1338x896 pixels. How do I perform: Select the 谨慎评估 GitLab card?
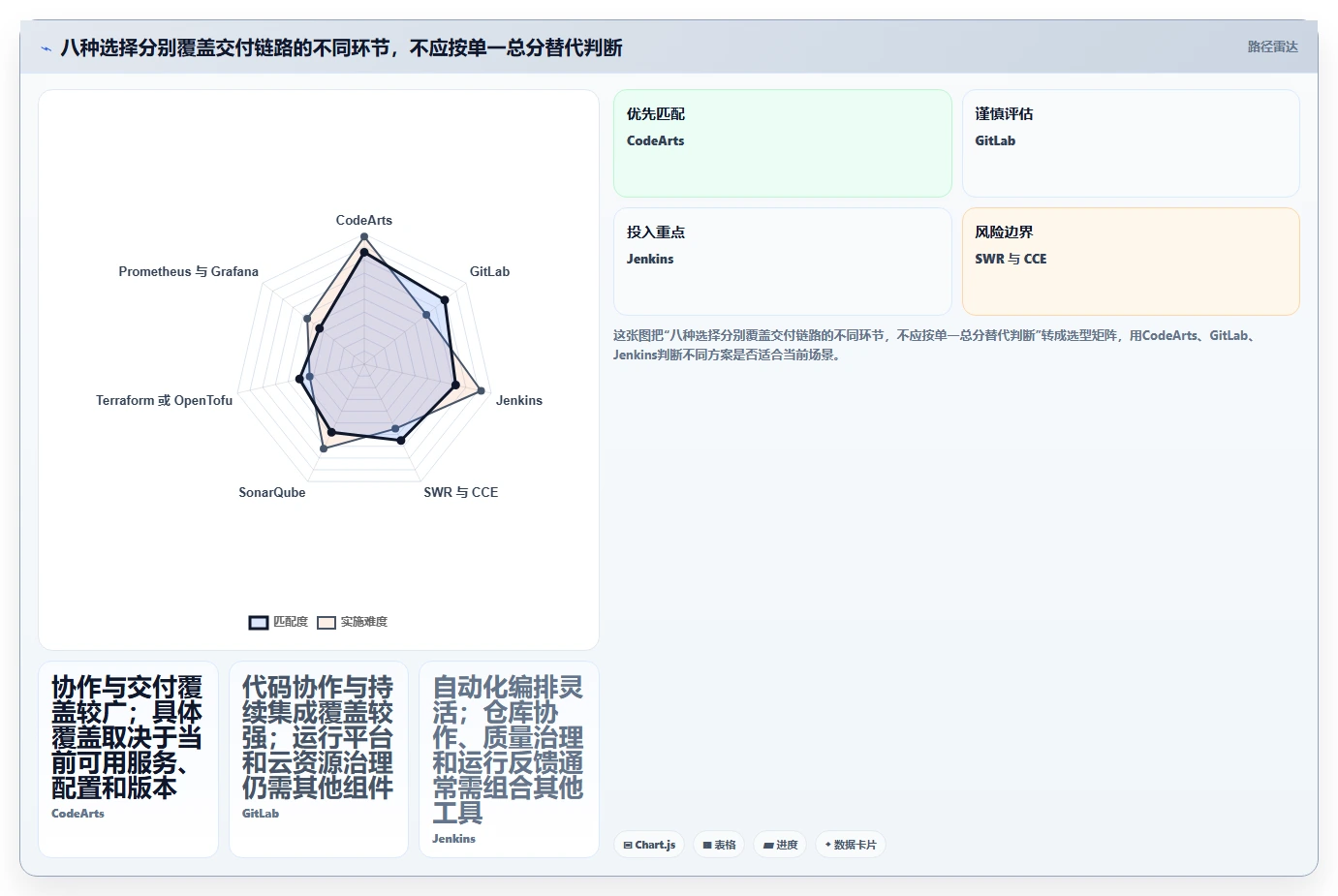point(1131,143)
